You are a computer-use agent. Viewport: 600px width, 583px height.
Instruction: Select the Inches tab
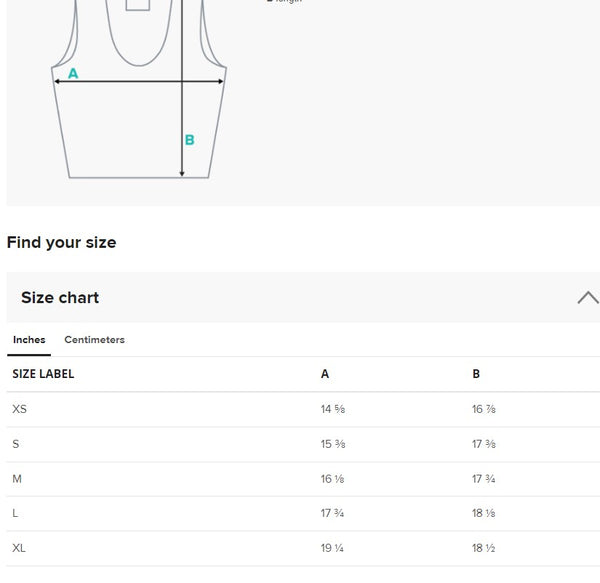pos(29,340)
